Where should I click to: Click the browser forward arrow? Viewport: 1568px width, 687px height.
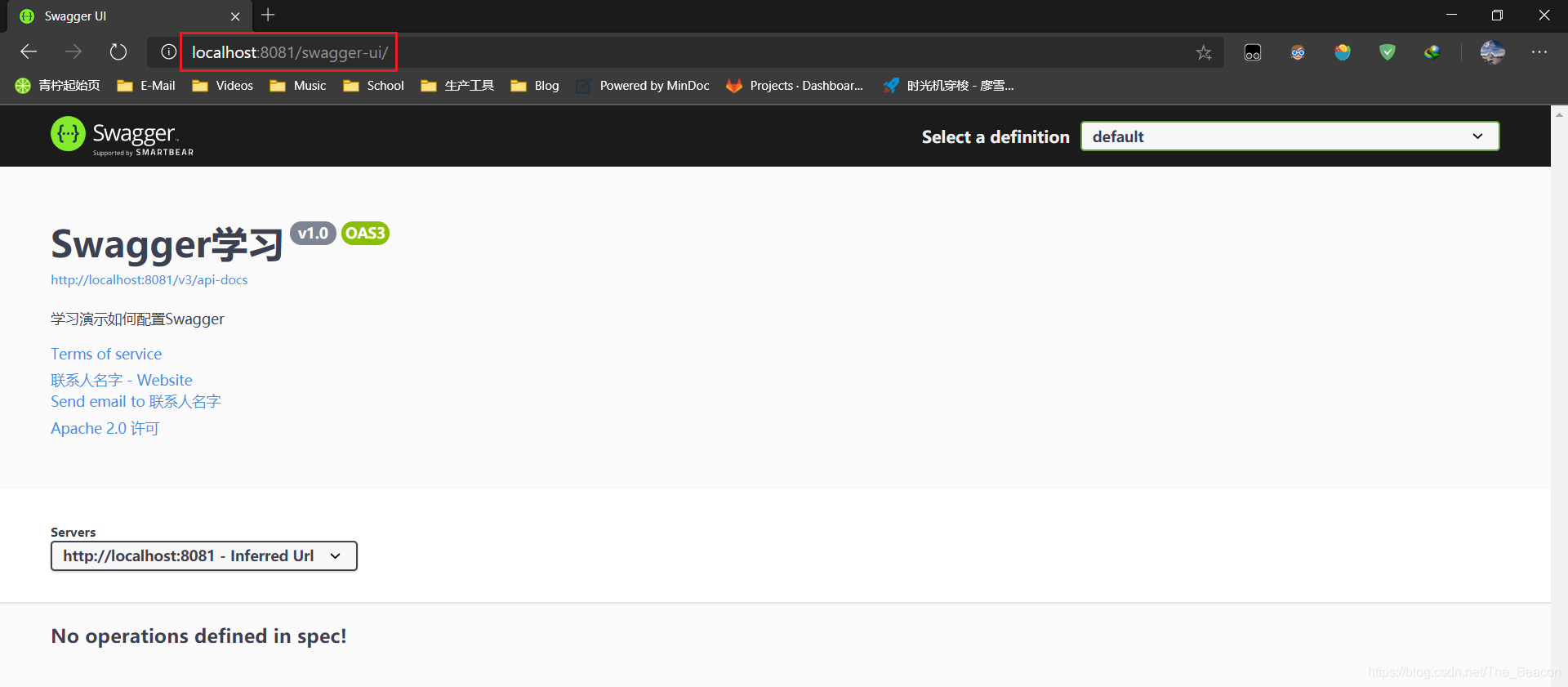pyautogui.click(x=73, y=52)
